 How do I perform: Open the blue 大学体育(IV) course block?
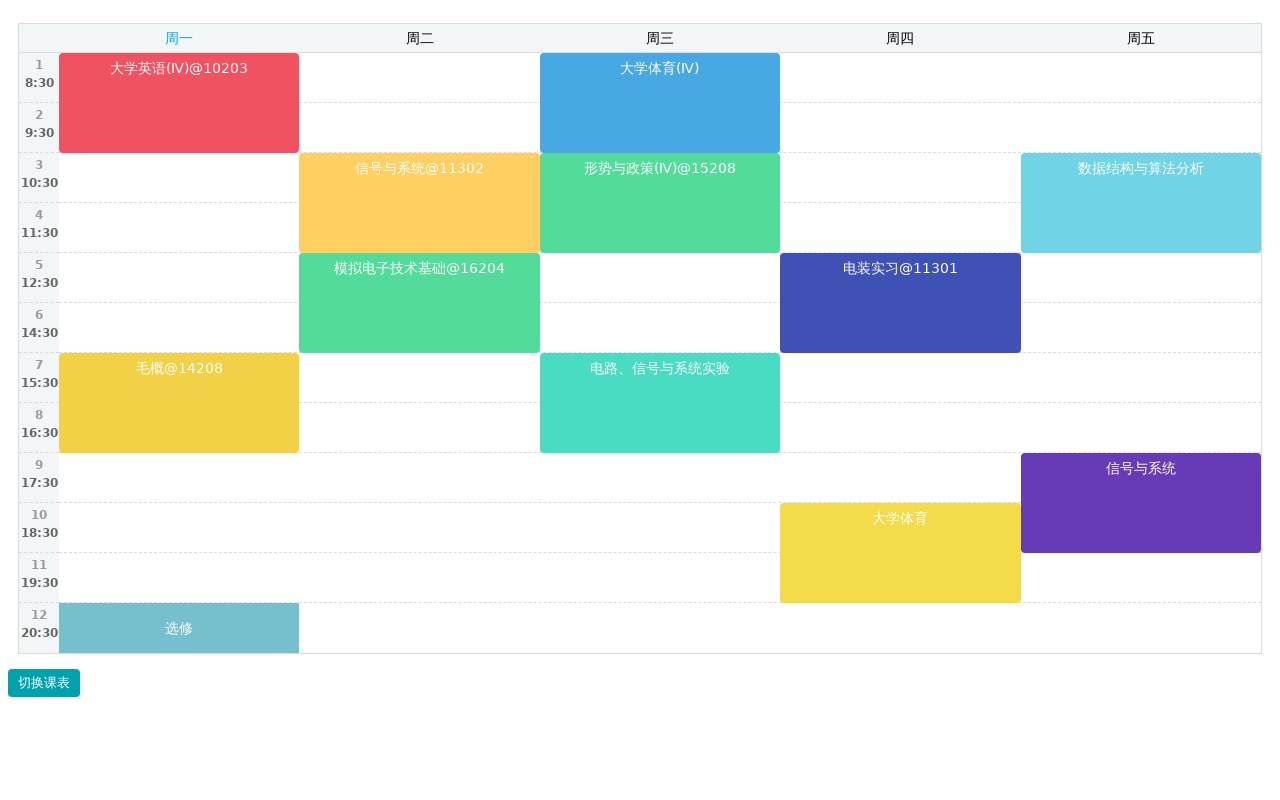coord(660,103)
